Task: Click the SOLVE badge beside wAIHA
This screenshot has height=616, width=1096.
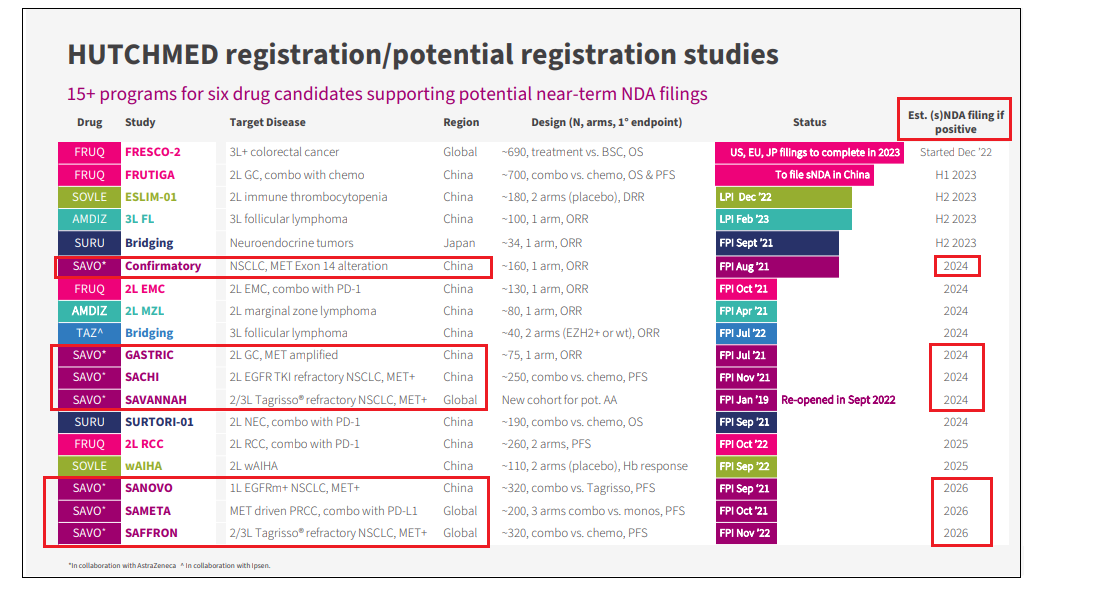Action: click(x=88, y=466)
